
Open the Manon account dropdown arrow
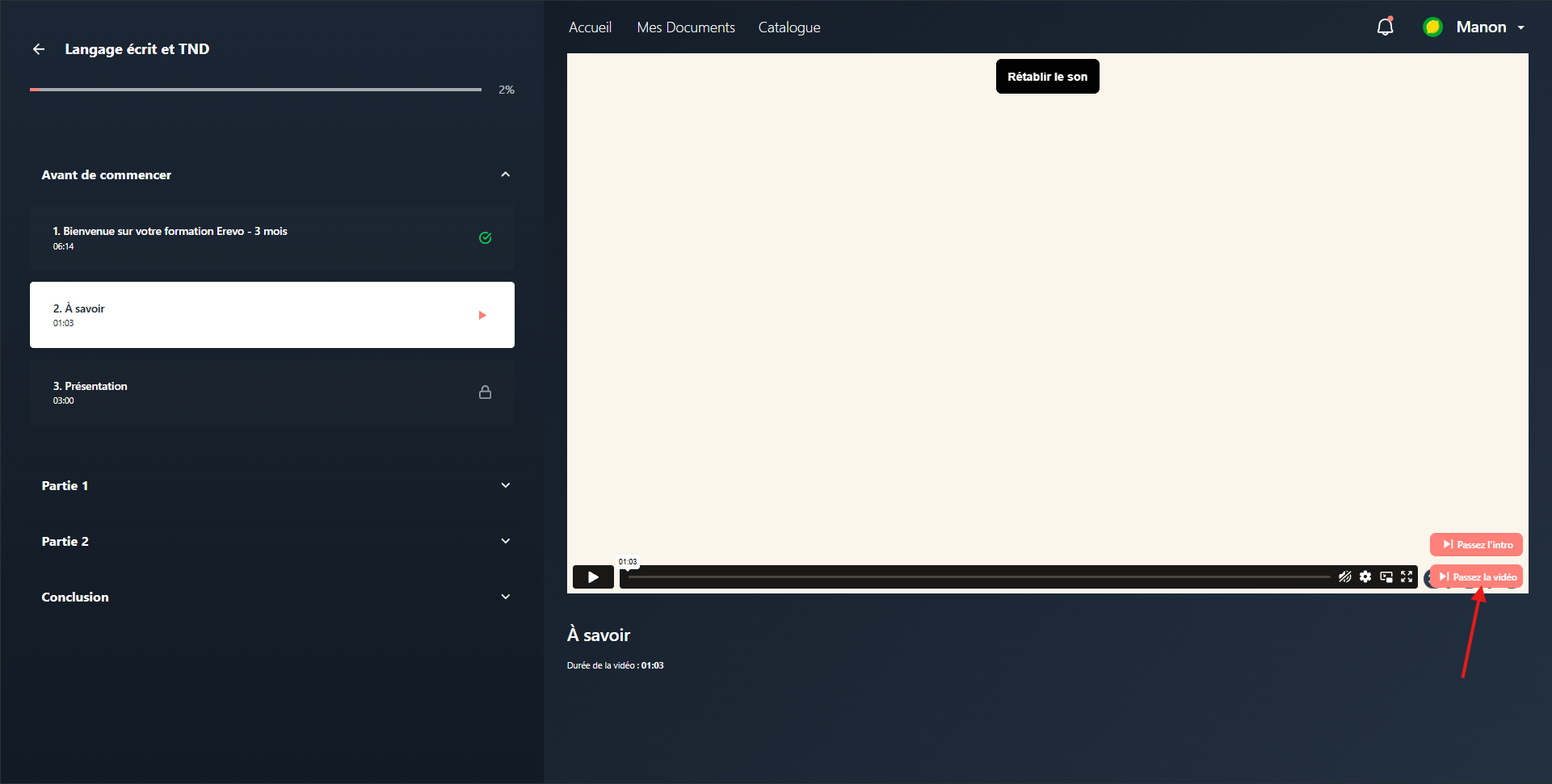pos(1521,27)
